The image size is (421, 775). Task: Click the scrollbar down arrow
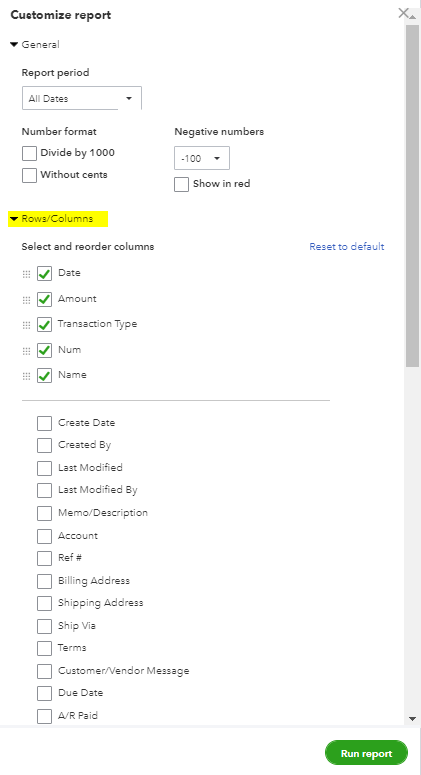coord(413,719)
